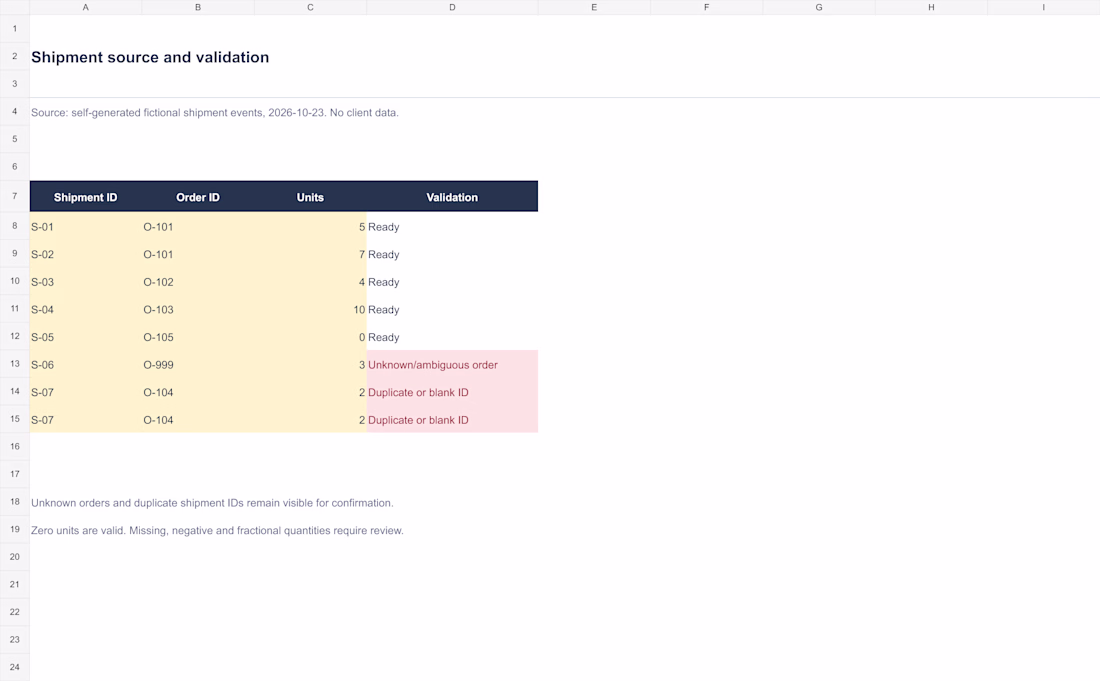Image resolution: width=1100 pixels, height=681 pixels.
Task: Select the row 24 header number
Action: [15, 667]
